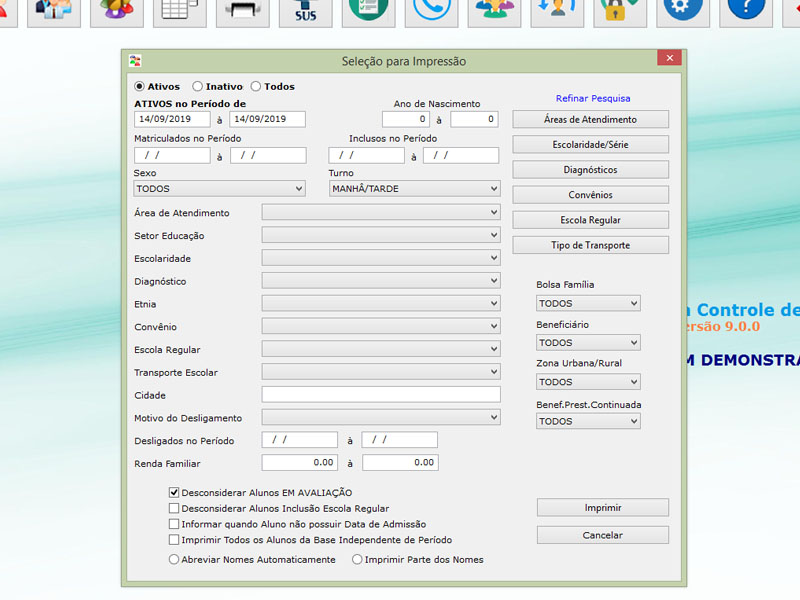The height and width of the screenshot is (600, 800).
Task: Click the blue help question mark icon
Action: (746, 11)
